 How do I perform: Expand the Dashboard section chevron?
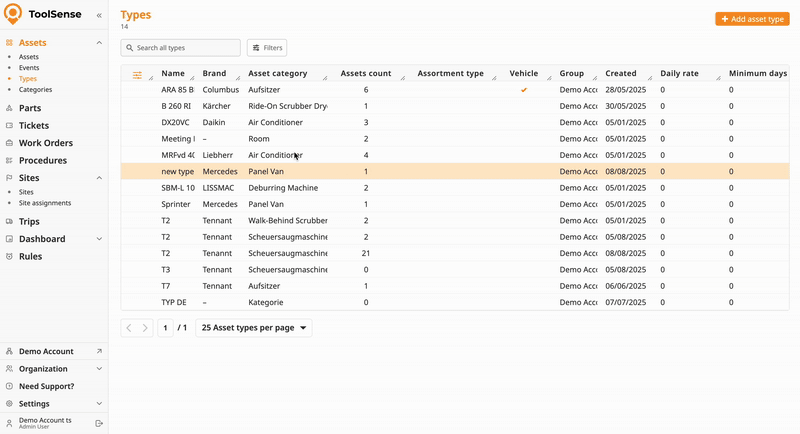click(x=99, y=239)
